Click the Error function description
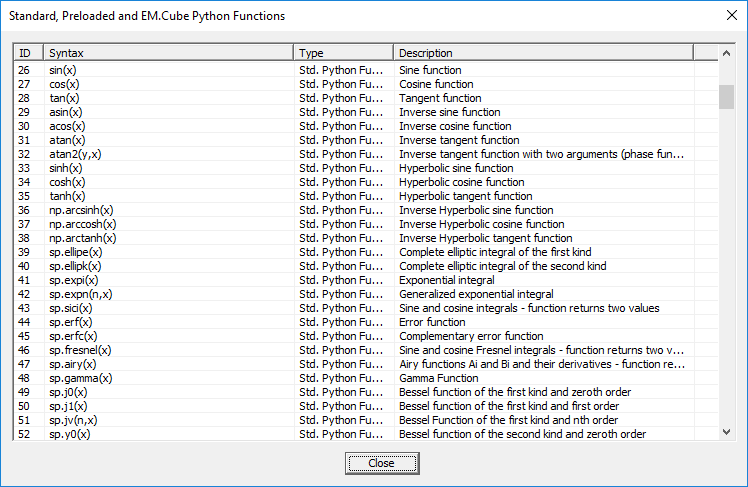Image resolution: width=748 pixels, height=487 pixels. click(432, 322)
